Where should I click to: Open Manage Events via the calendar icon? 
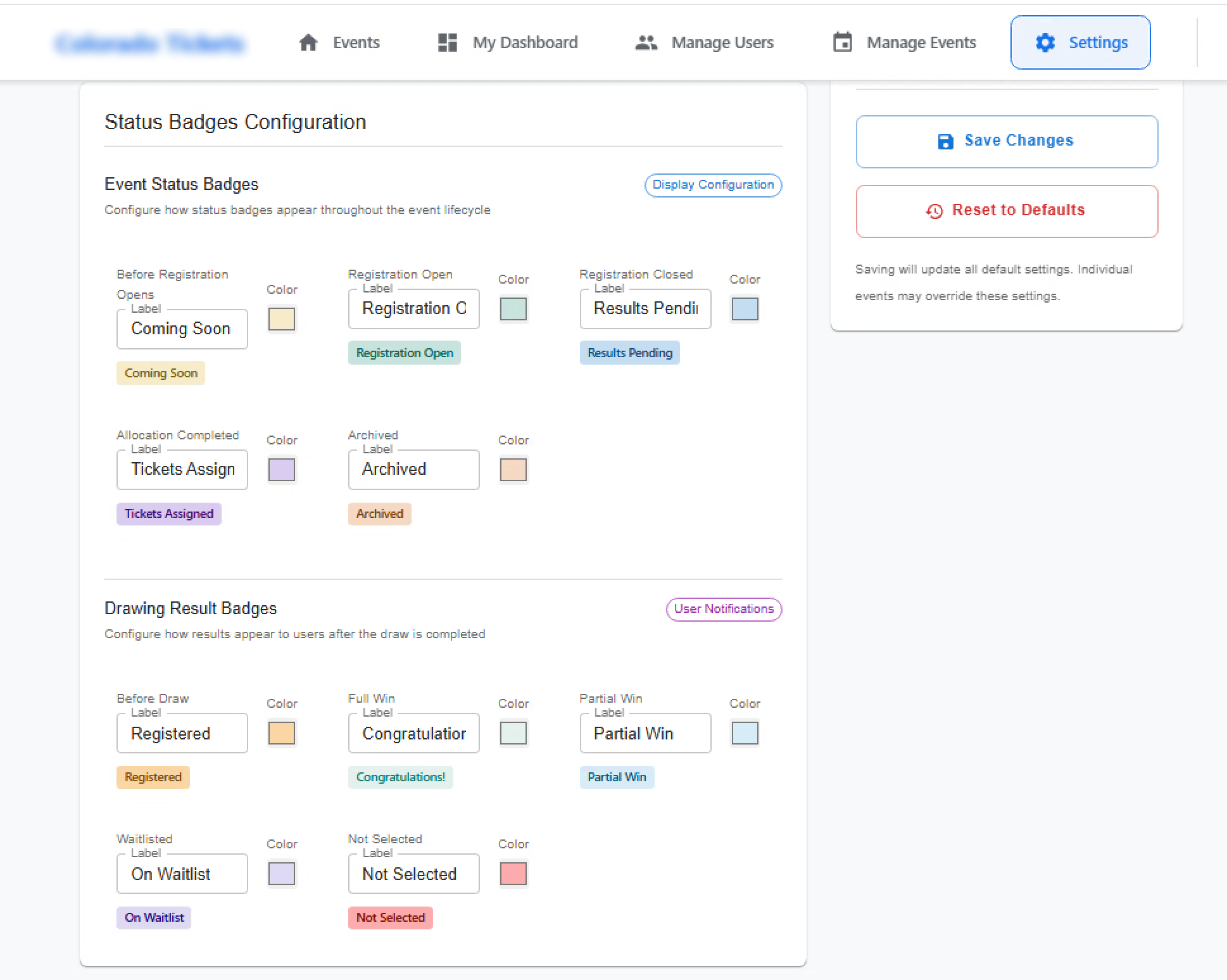pos(843,42)
